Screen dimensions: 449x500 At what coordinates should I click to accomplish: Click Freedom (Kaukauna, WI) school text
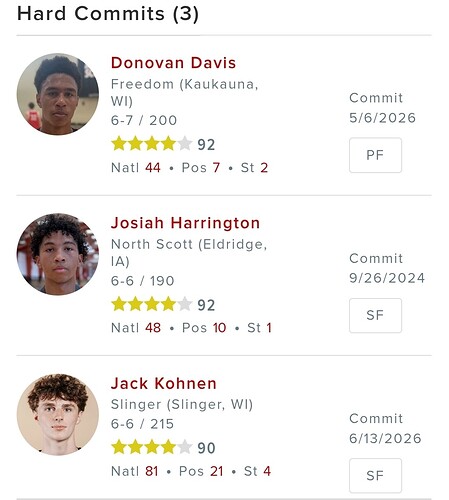tap(184, 92)
